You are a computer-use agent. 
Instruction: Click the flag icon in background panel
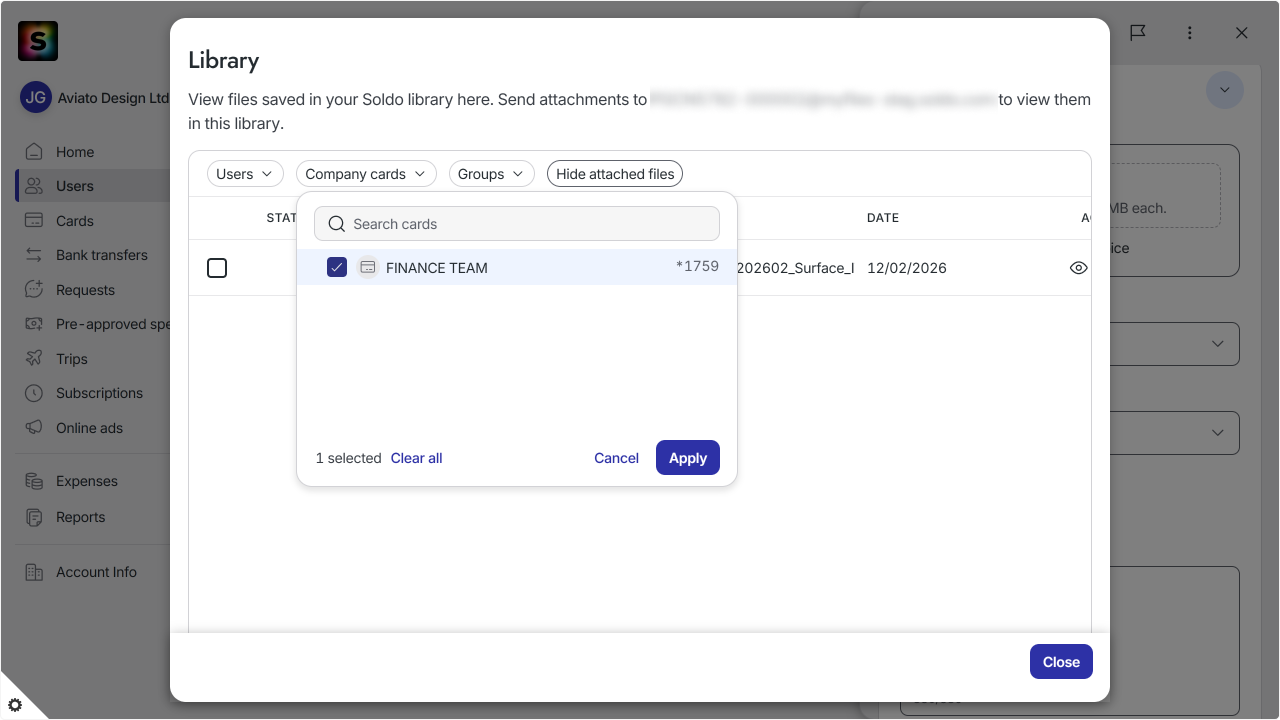(1138, 33)
